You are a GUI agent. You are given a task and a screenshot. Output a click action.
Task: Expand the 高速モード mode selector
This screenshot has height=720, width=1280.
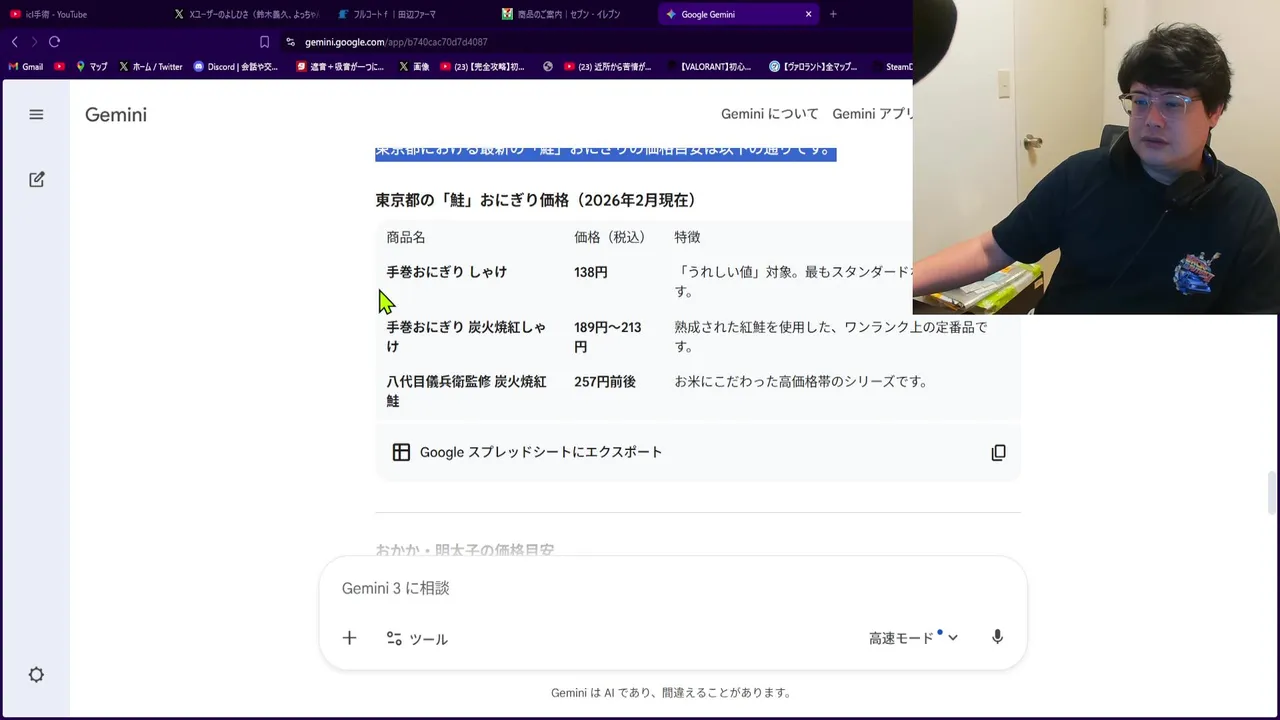coord(913,638)
